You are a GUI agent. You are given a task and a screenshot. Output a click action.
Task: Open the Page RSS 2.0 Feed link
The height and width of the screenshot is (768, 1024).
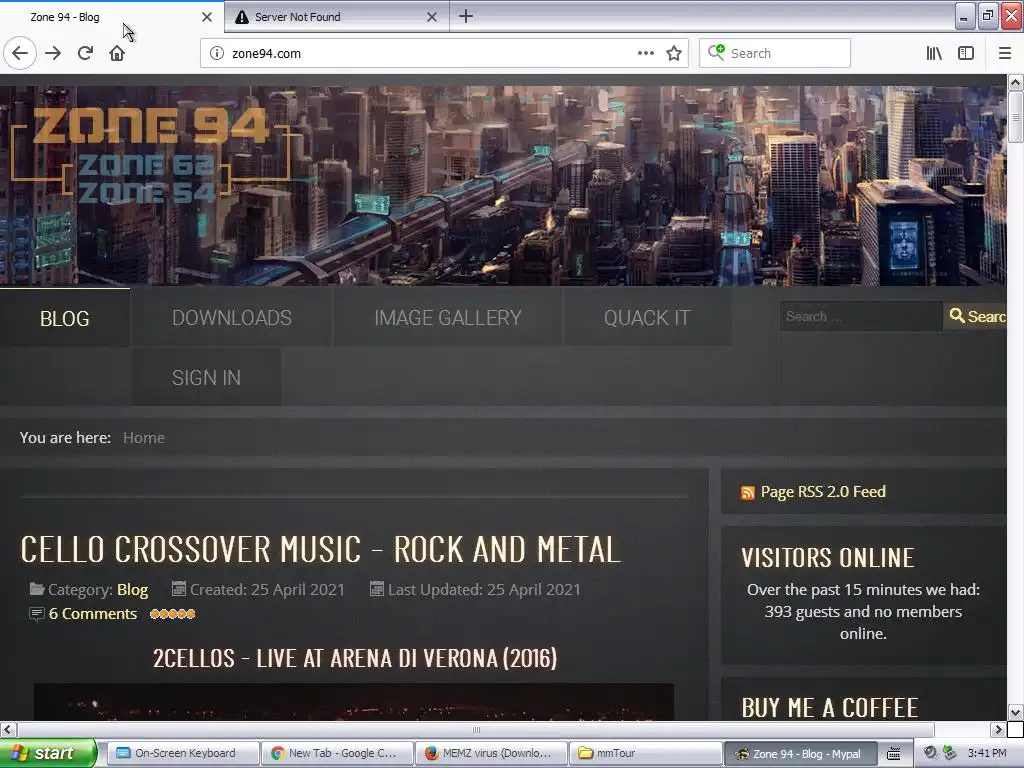coord(823,492)
